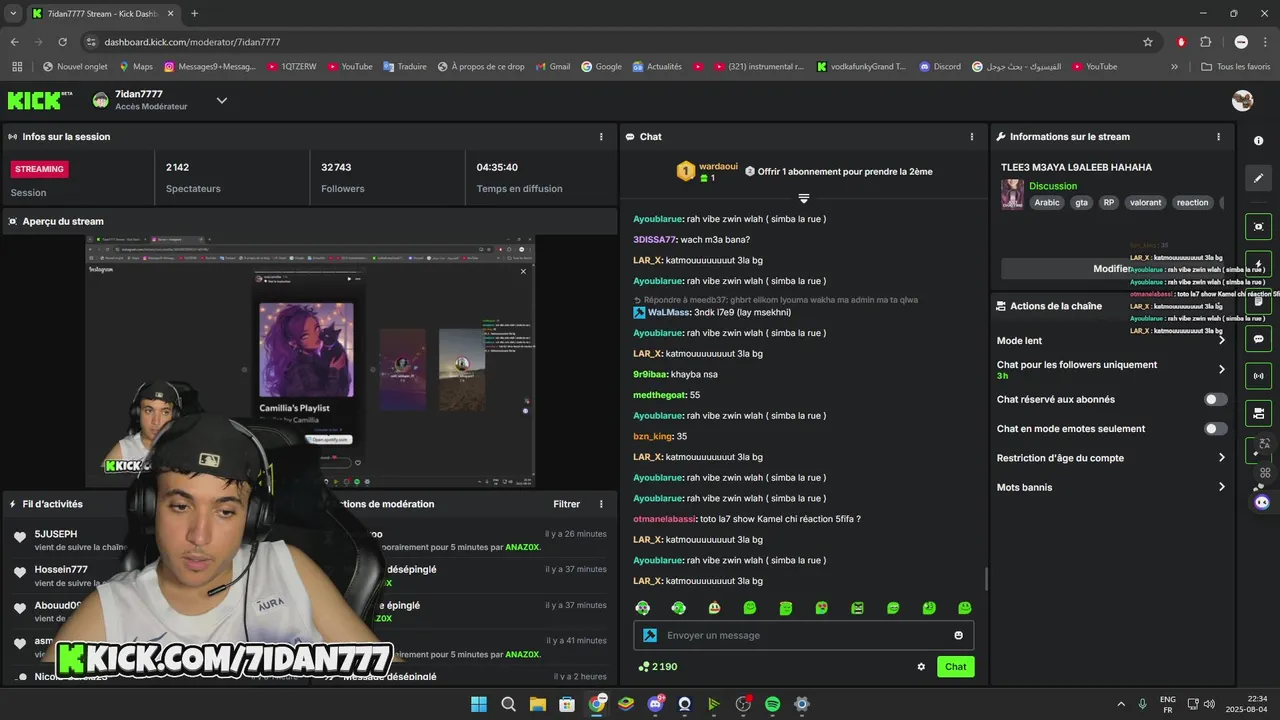Image resolution: width=1280 pixels, height=720 pixels.
Task: Send message with the green Chat button
Action: [x=955, y=667]
